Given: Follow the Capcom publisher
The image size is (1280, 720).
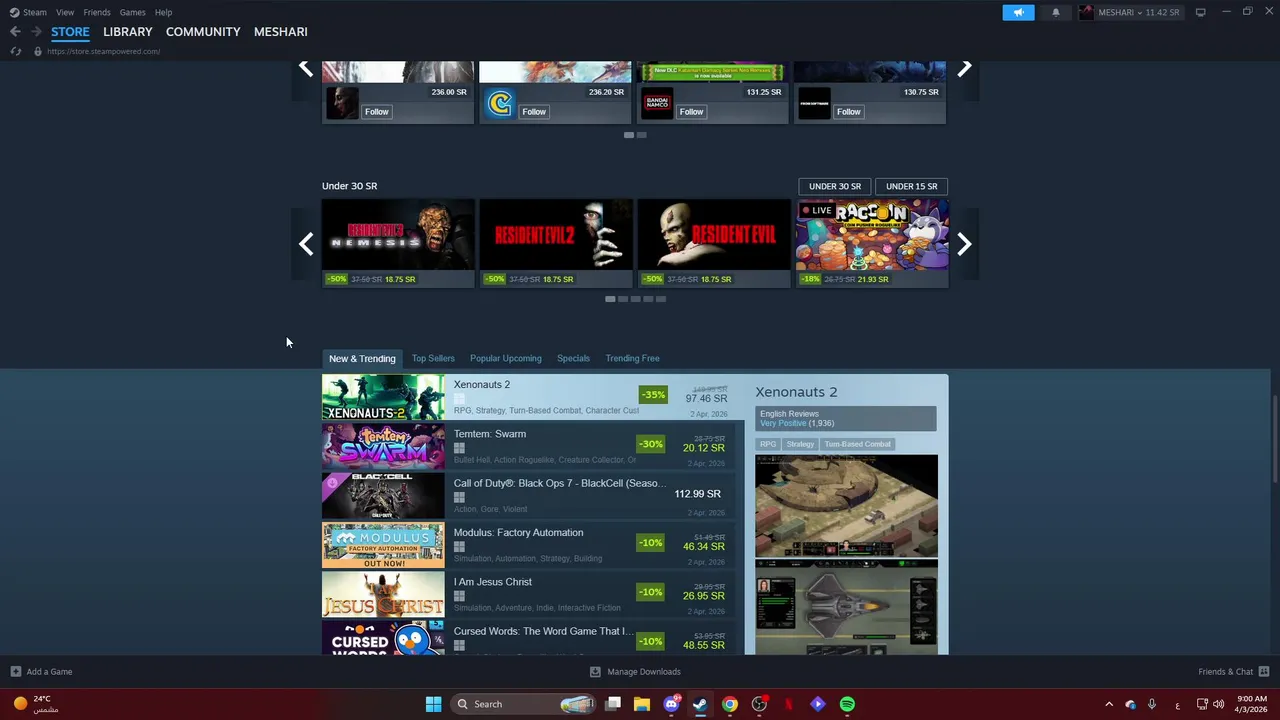Looking at the screenshot, I should coord(534,112).
